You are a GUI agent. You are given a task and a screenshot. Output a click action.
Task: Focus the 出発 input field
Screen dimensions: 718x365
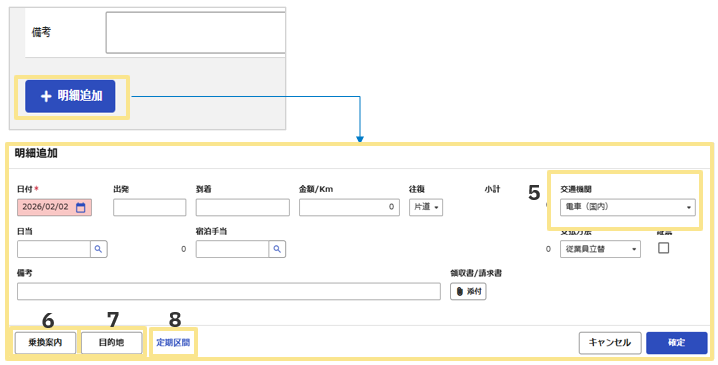click(150, 207)
